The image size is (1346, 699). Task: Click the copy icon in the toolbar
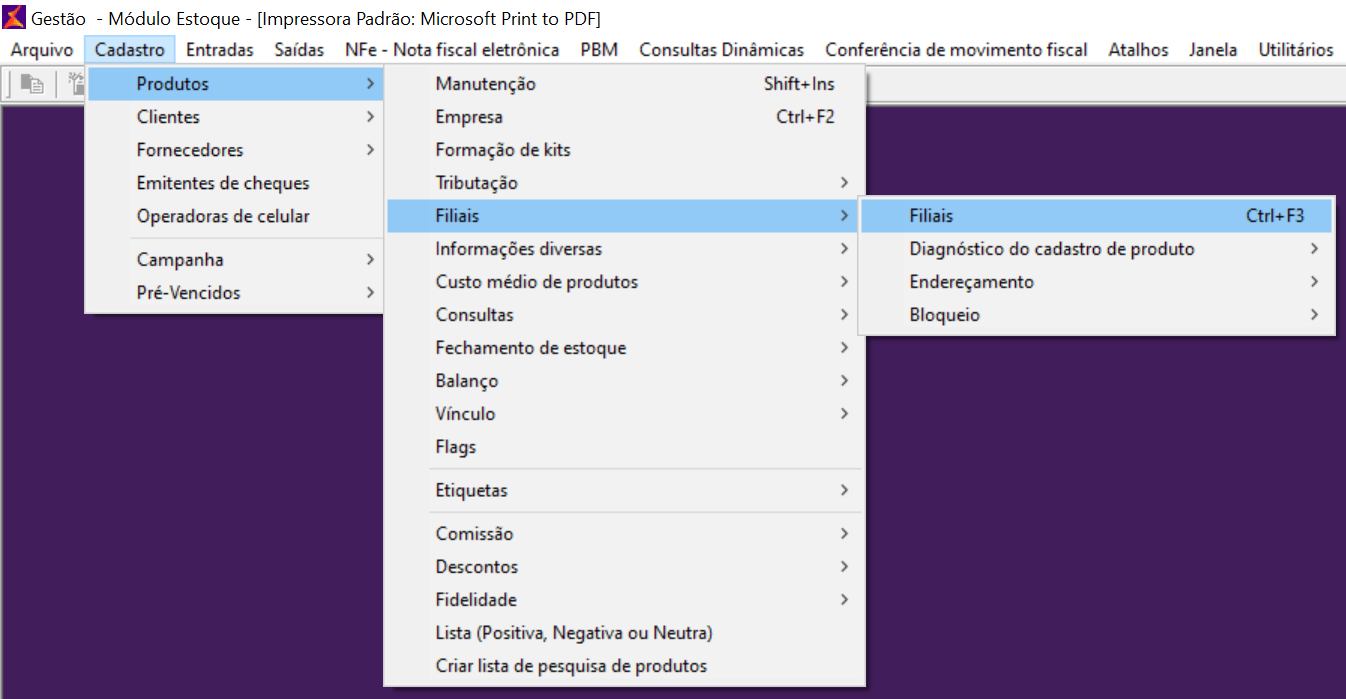pos(32,85)
